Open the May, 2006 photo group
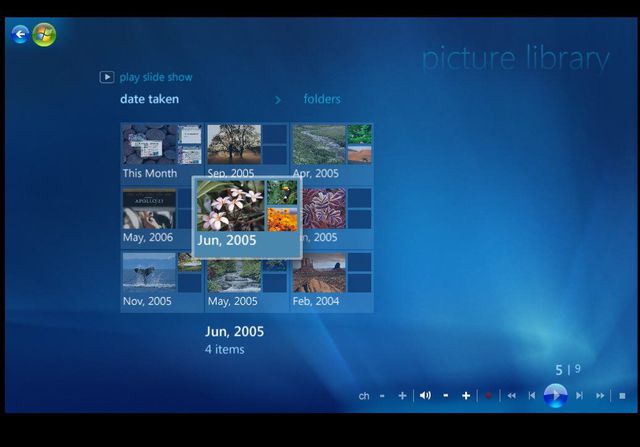 156,217
